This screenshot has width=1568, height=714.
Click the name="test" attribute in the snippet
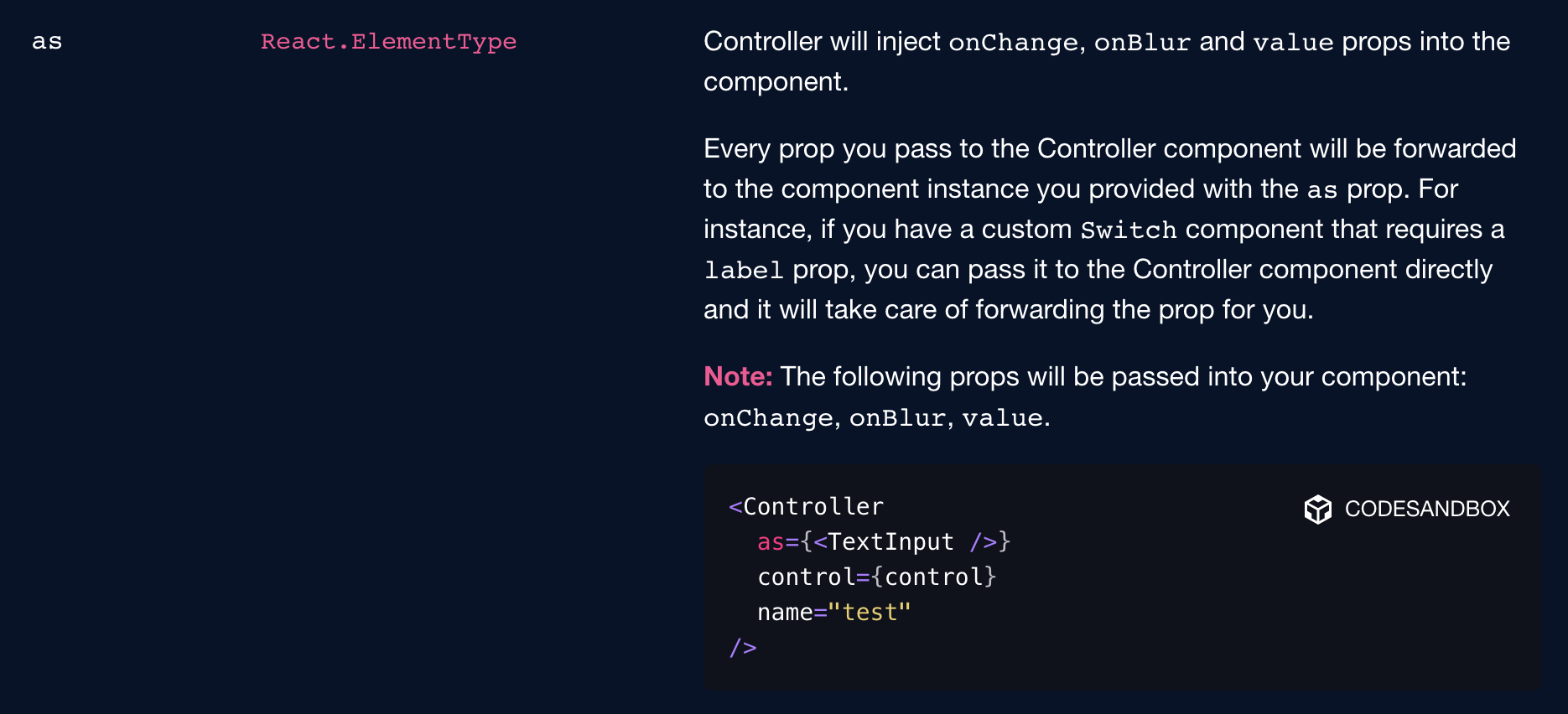833,613
